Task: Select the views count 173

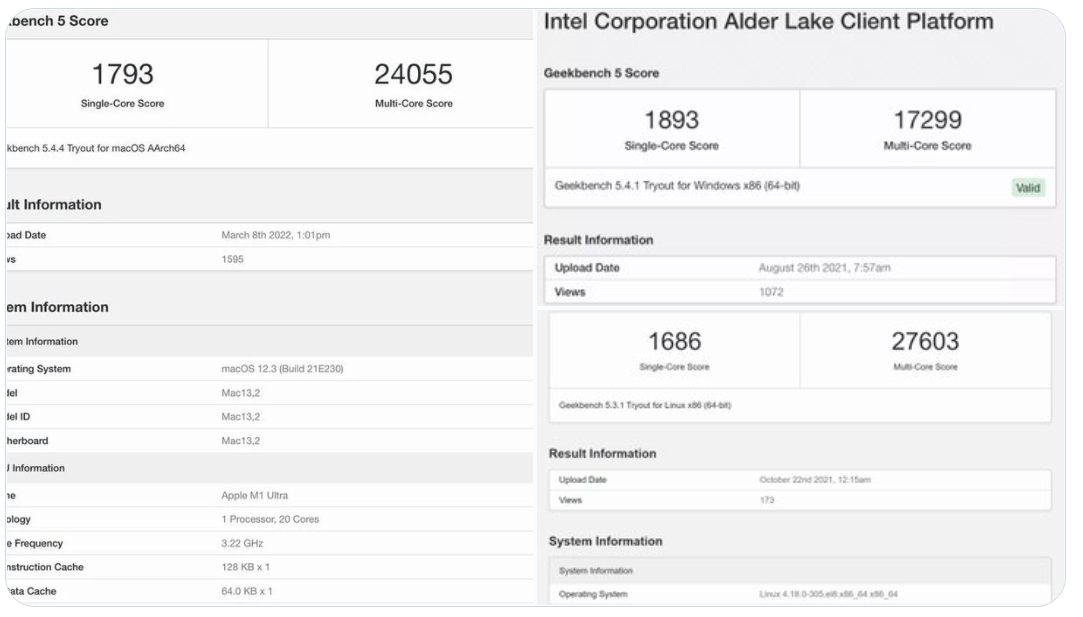Action: pos(767,500)
